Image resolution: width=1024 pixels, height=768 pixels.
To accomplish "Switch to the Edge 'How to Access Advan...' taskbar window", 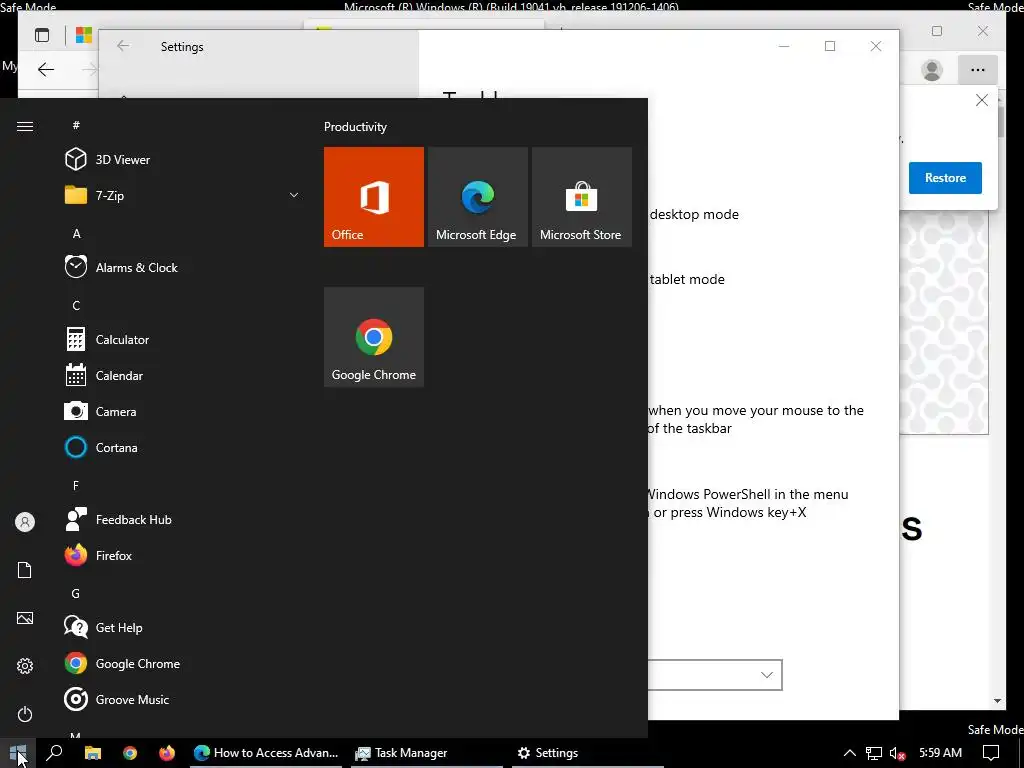I will [x=266, y=753].
